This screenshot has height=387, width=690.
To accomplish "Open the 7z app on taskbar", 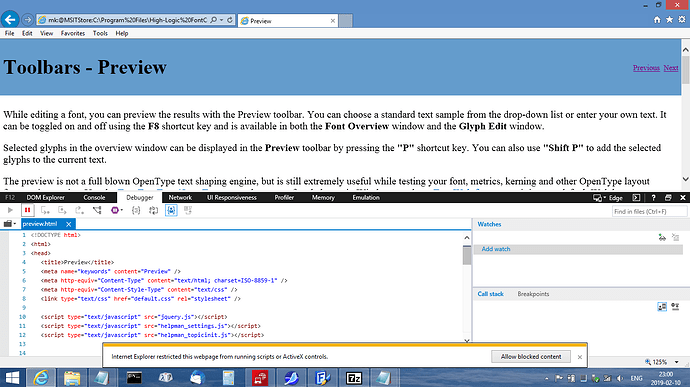I will [354, 378].
